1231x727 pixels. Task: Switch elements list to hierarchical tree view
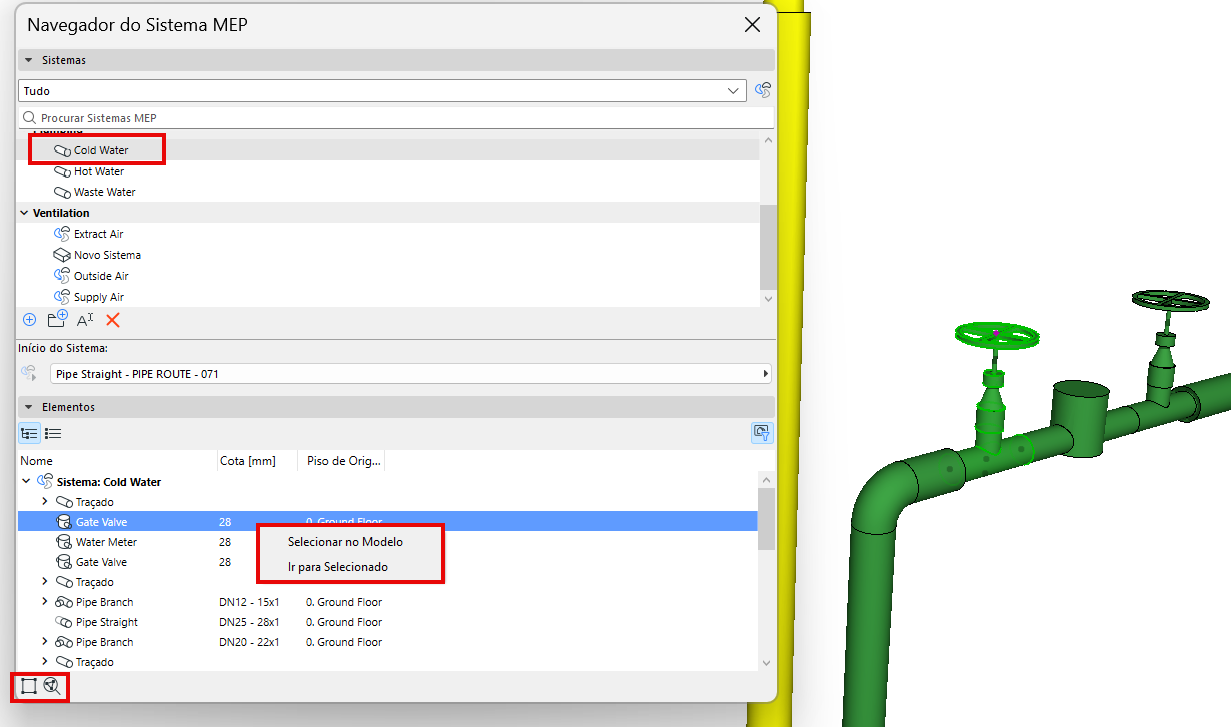click(29, 433)
